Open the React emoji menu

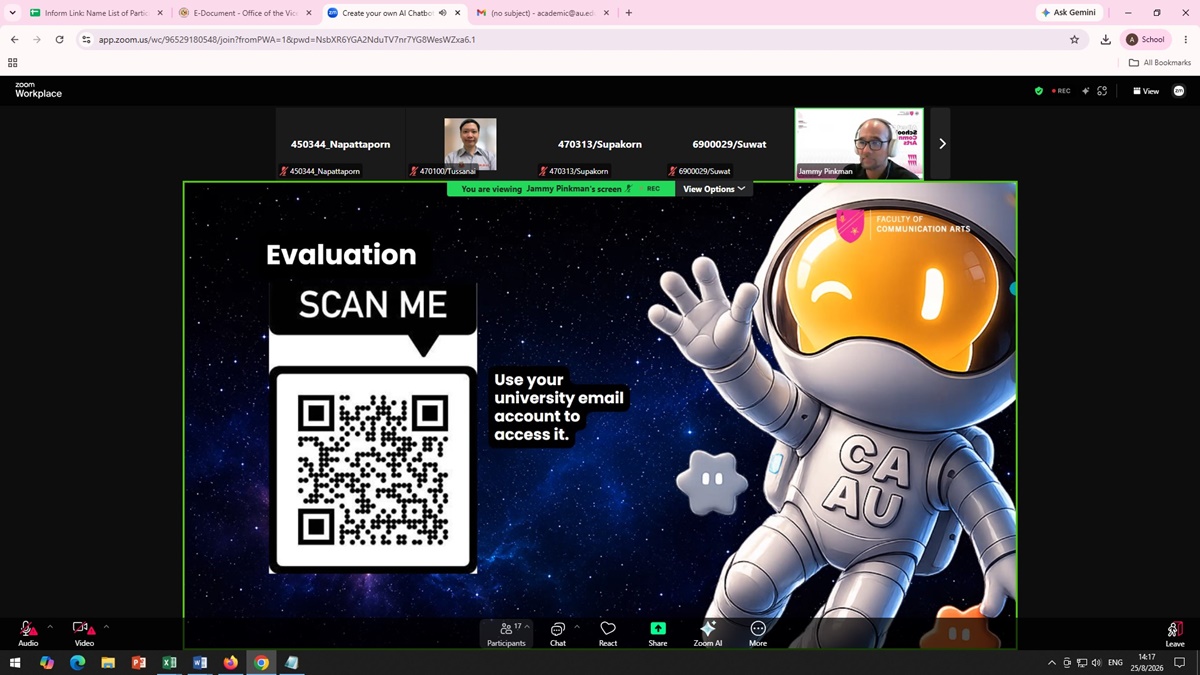click(x=608, y=633)
